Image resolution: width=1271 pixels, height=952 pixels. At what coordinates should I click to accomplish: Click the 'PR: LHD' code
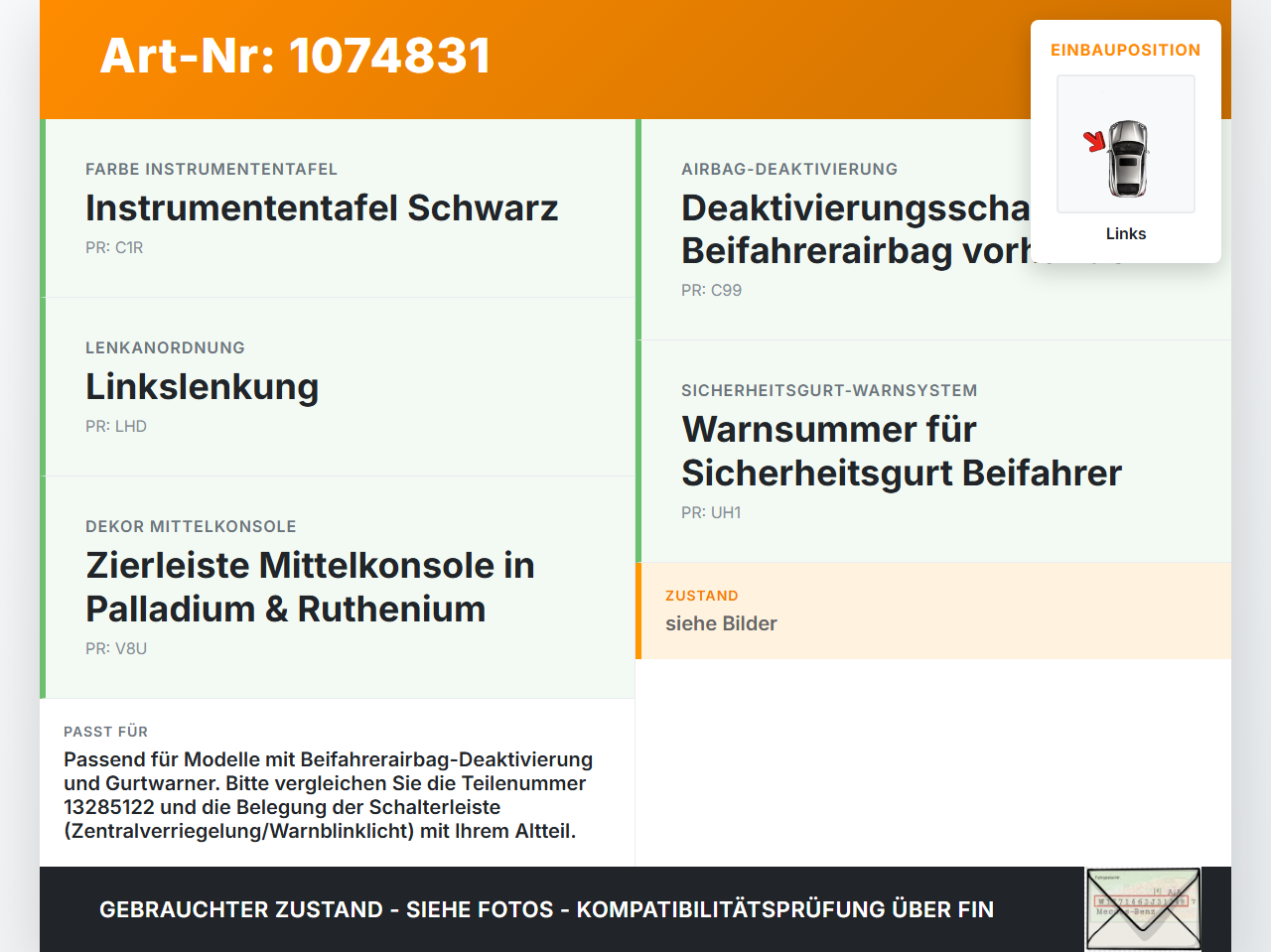116,426
